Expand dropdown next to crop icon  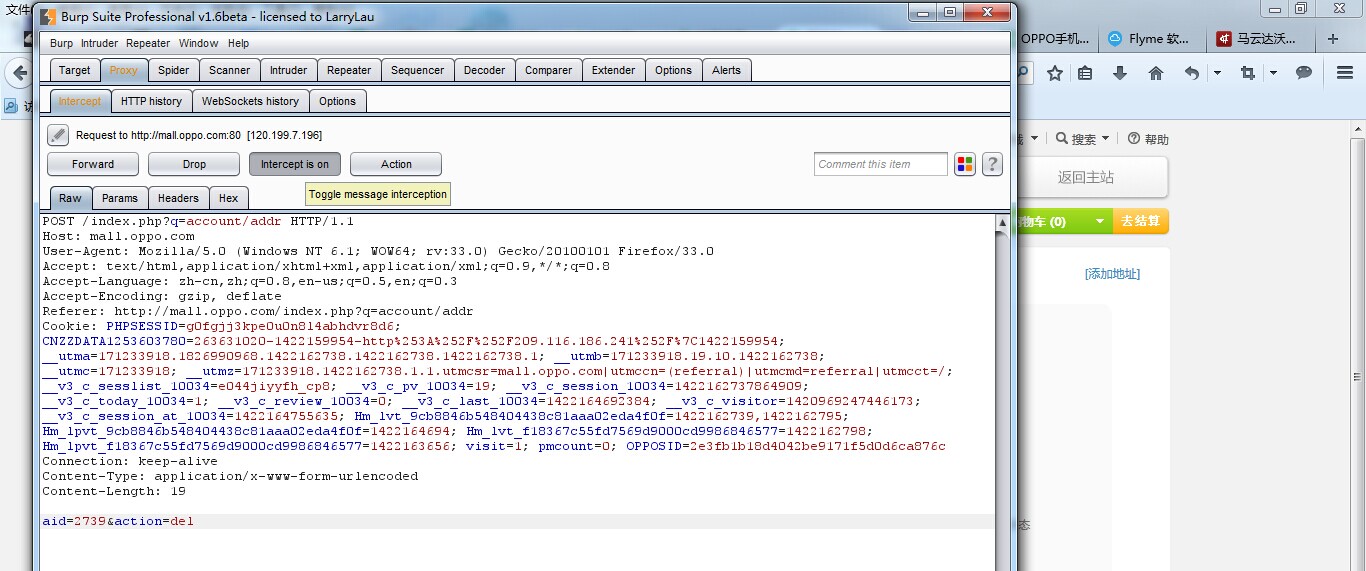point(1273,73)
